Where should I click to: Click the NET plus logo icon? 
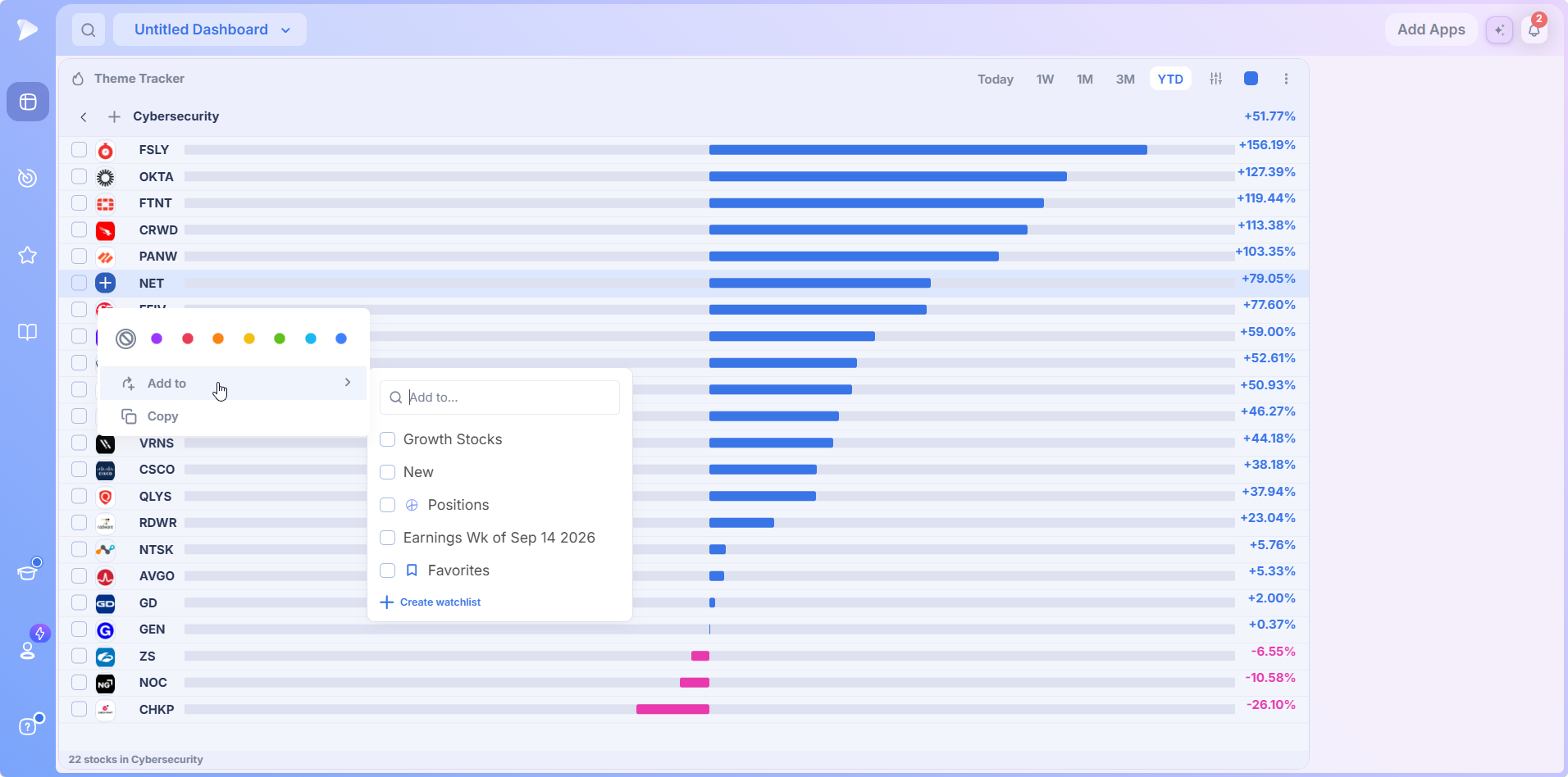(x=105, y=283)
